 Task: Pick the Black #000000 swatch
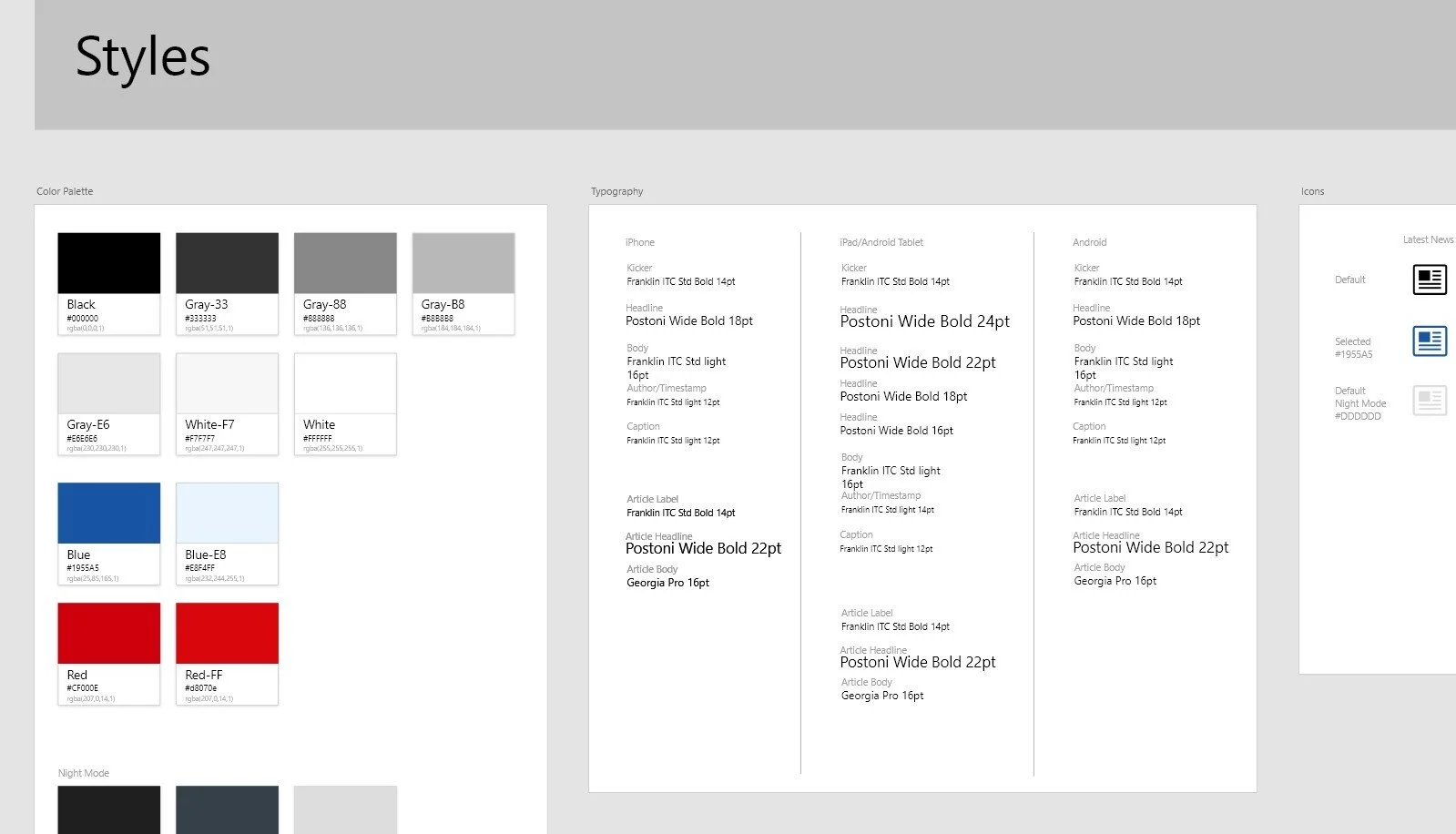click(x=109, y=283)
